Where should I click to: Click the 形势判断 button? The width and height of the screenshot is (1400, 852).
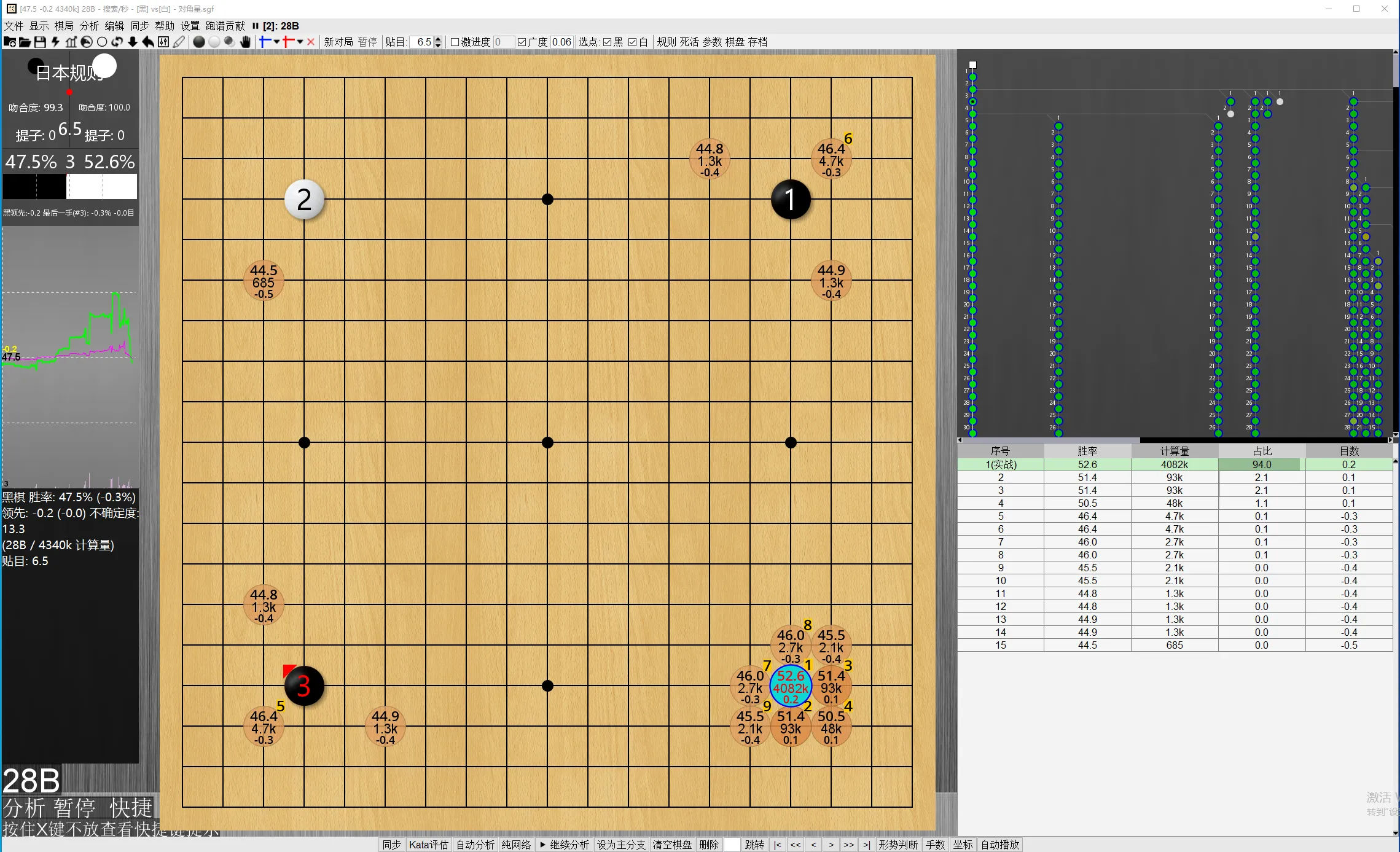tap(897, 845)
